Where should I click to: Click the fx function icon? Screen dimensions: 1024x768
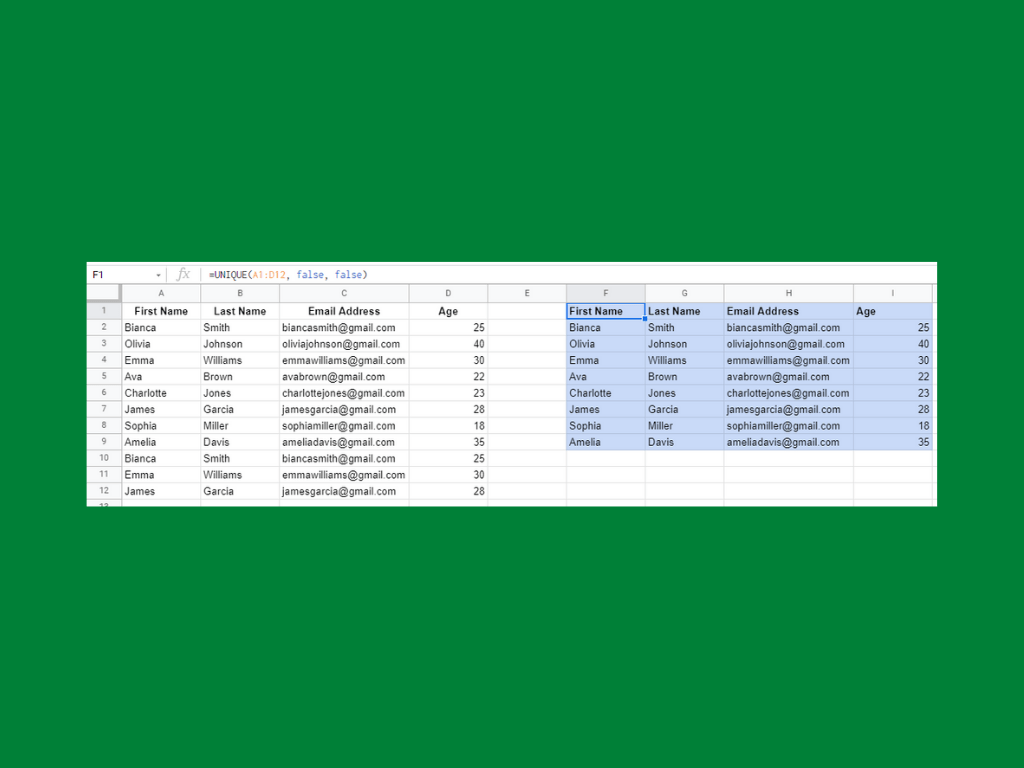pos(183,274)
